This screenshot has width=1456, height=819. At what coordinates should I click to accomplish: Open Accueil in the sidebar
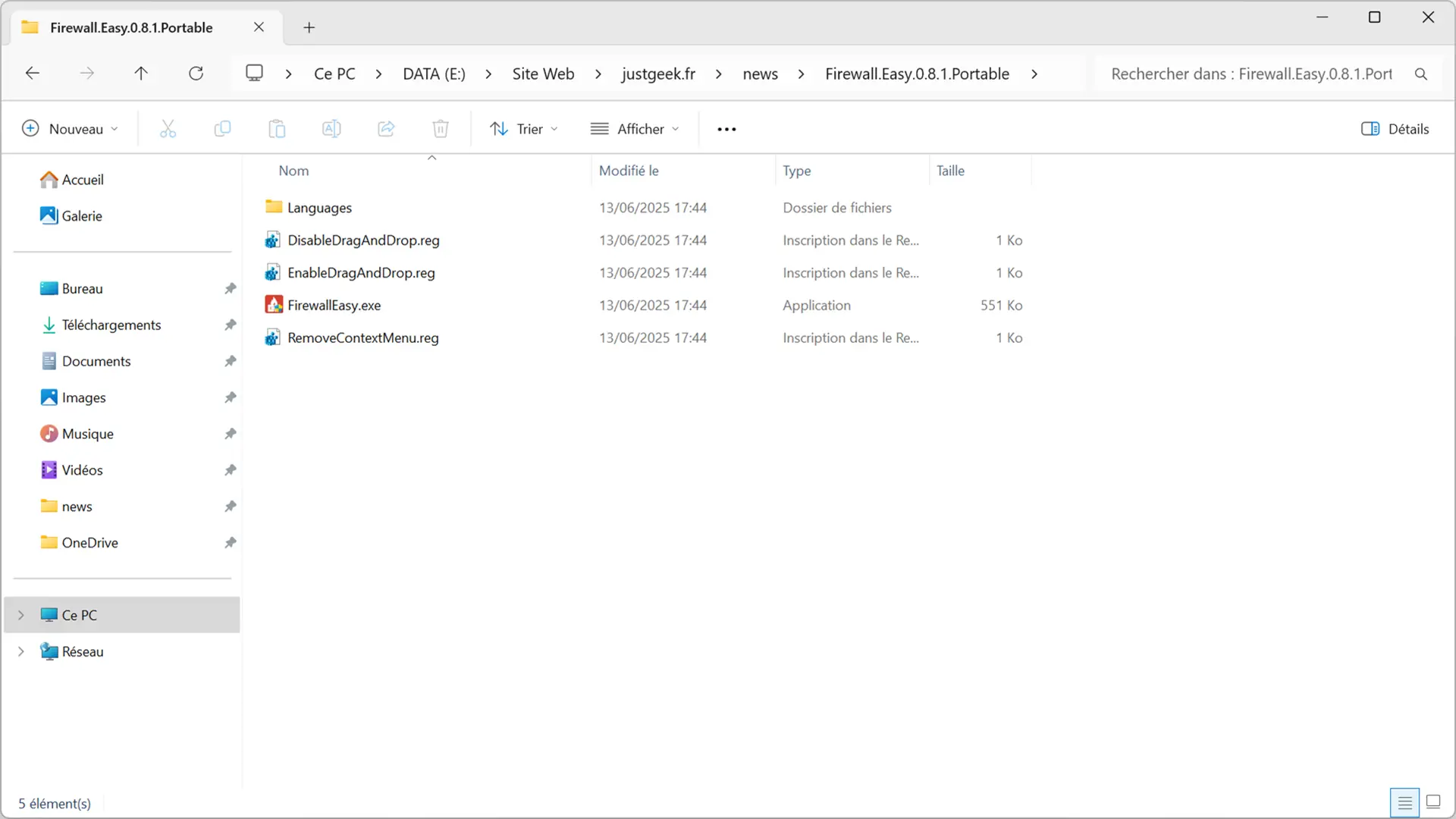click(83, 180)
